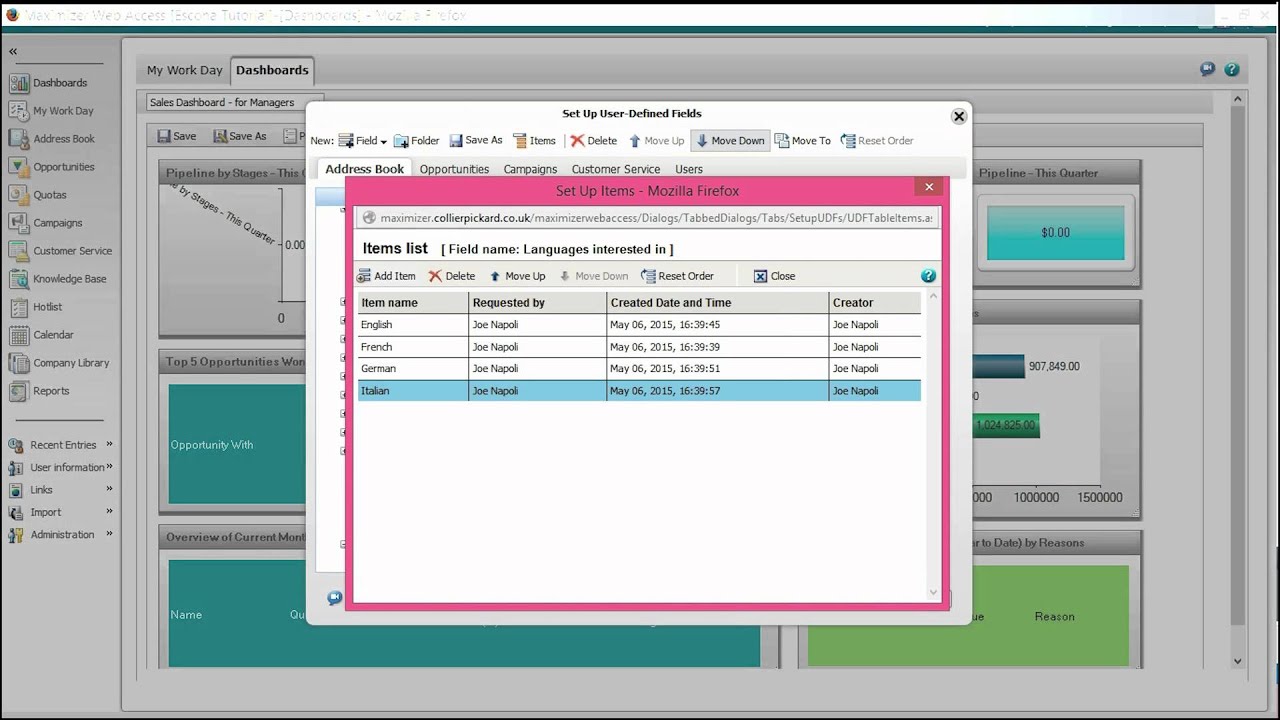Create new Folder in UDF setup
The height and width of the screenshot is (720, 1280).
coord(417,141)
